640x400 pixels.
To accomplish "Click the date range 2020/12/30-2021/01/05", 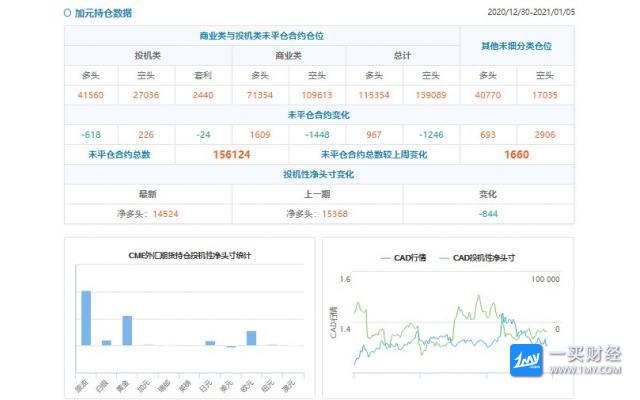I will coord(531,12).
